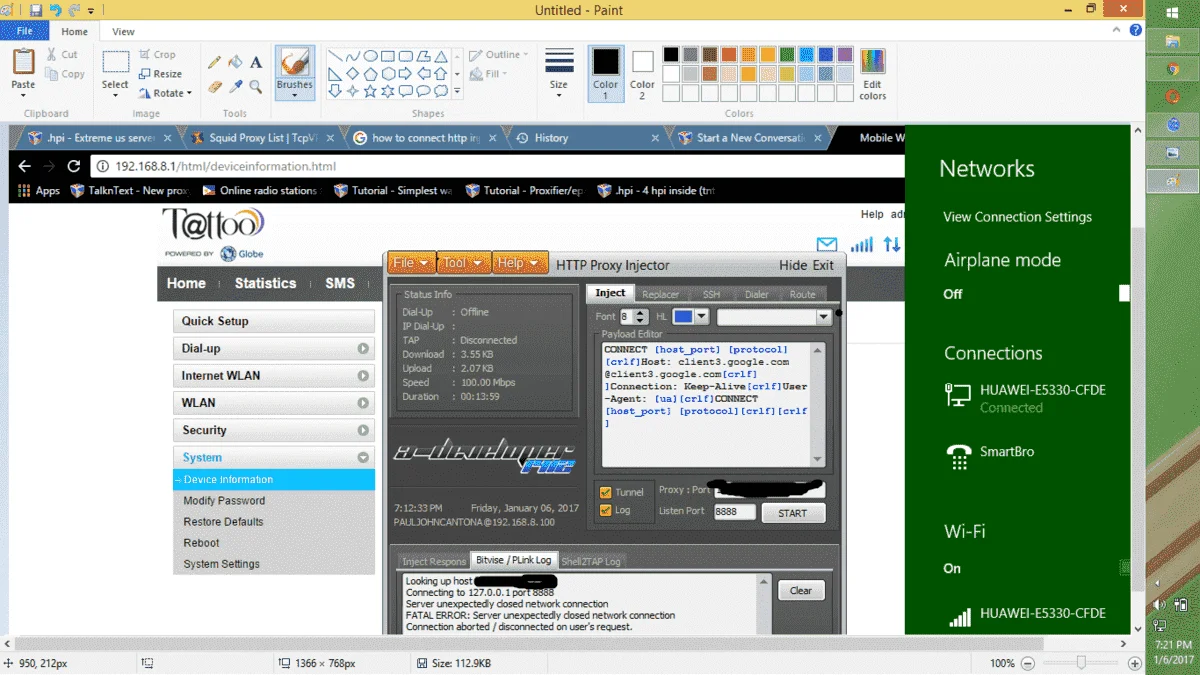Viewport: 1200px width, 675px height.
Task: Click the browser reload icon
Action: 73,166
